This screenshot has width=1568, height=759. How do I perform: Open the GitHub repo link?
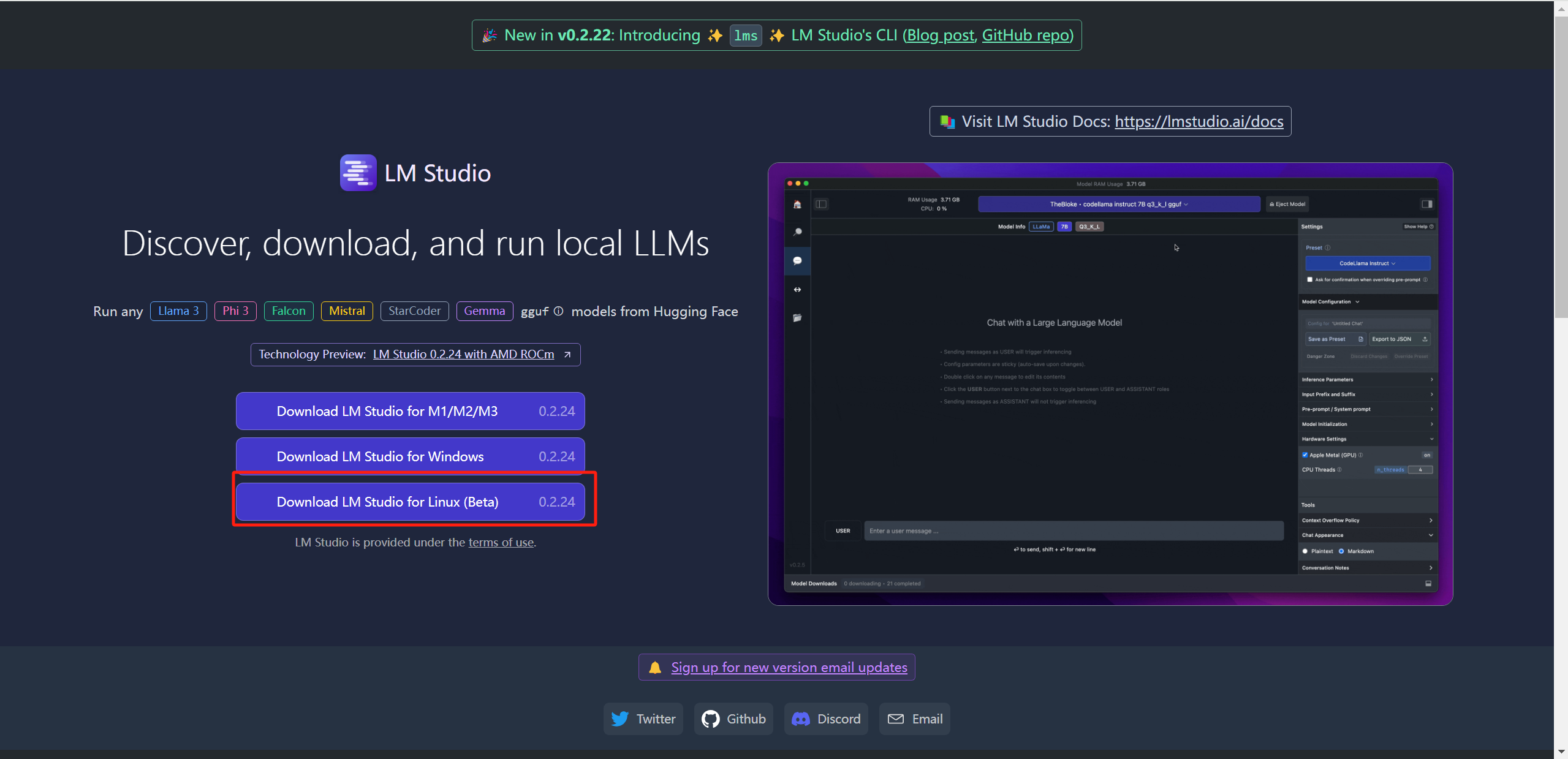pos(1026,36)
